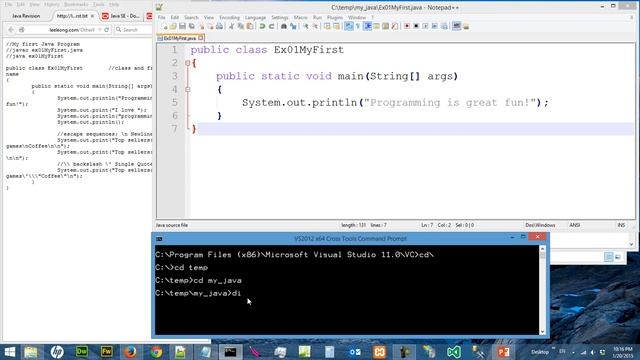Undo the last edit via toolbar

point(262,26)
